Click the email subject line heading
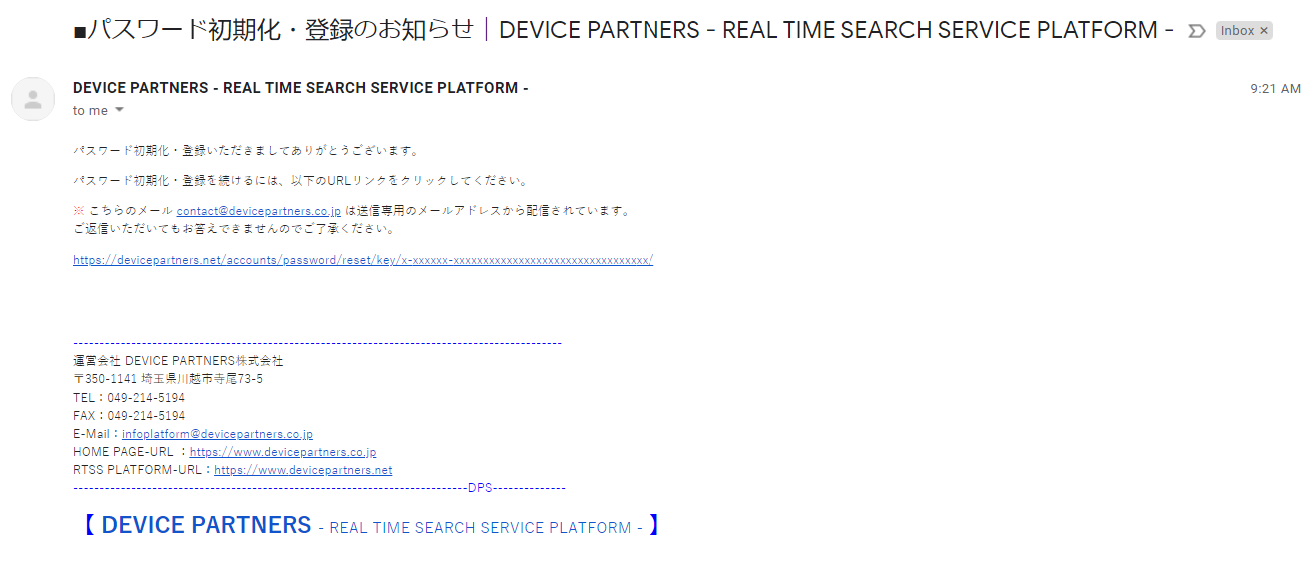Screen dimensions: 1305x585 [x=624, y=30]
